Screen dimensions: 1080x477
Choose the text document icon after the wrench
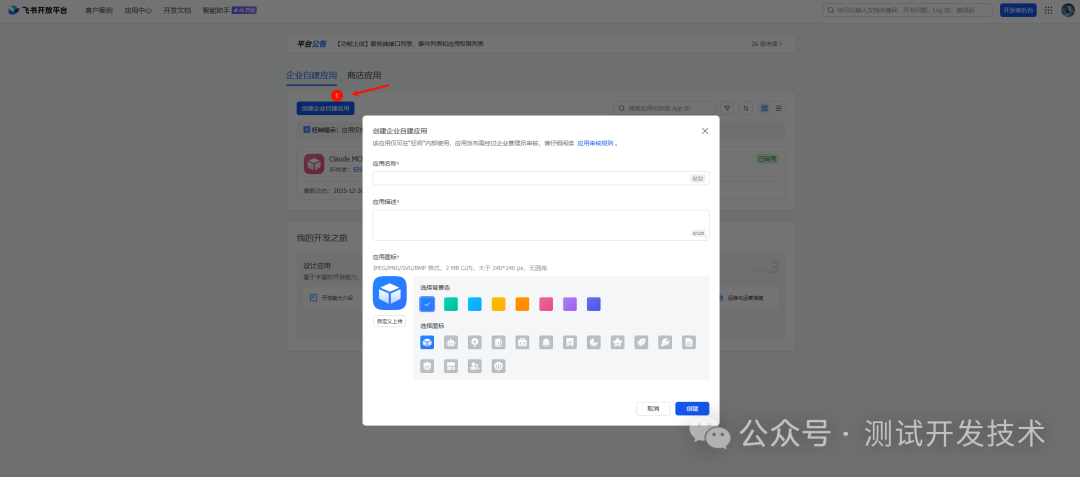pyautogui.click(x=689, y=342)
